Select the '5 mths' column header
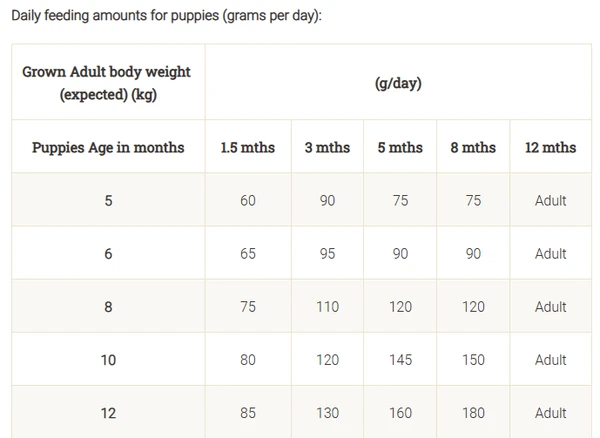The height and width of the screenshot is (438, 600). [x=400, y=147]
